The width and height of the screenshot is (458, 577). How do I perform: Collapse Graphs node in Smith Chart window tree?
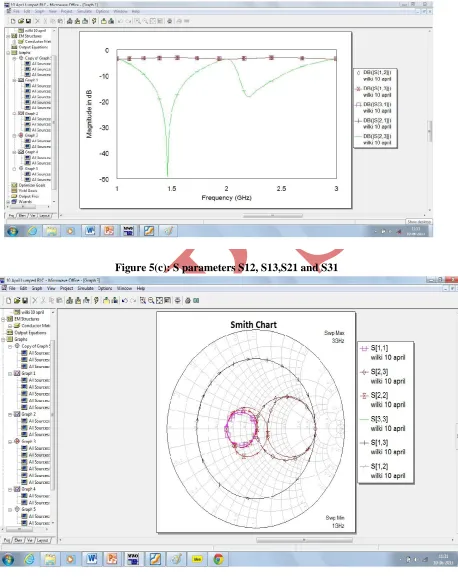pyautogui.click(x=3, y=339)
